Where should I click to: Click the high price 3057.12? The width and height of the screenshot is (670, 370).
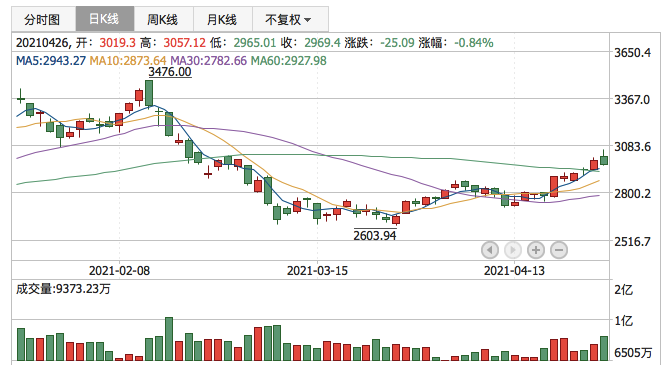click(185, 43)
